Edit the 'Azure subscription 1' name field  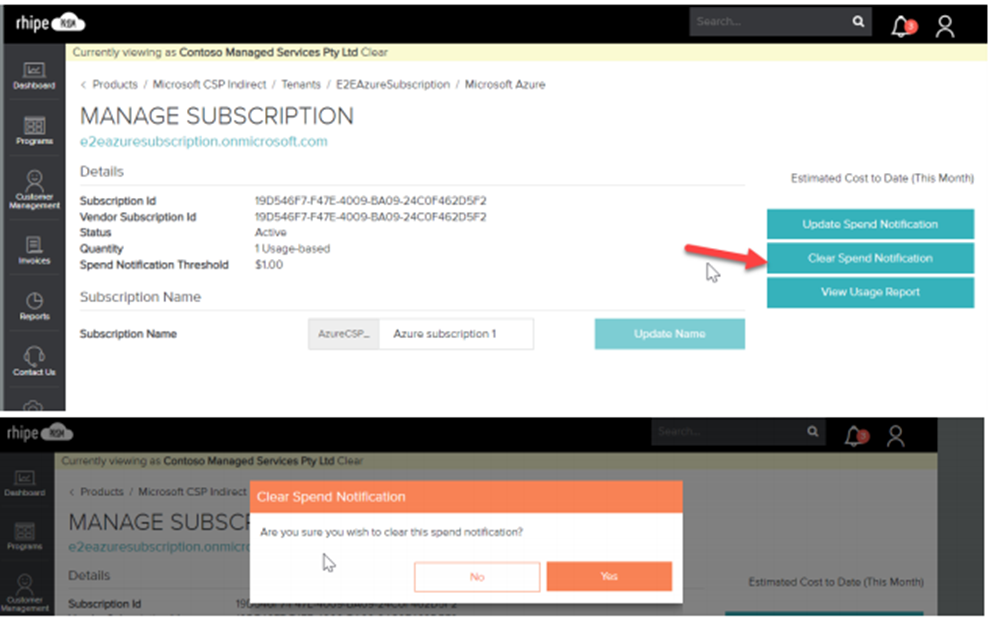click(x=456, y=334)
